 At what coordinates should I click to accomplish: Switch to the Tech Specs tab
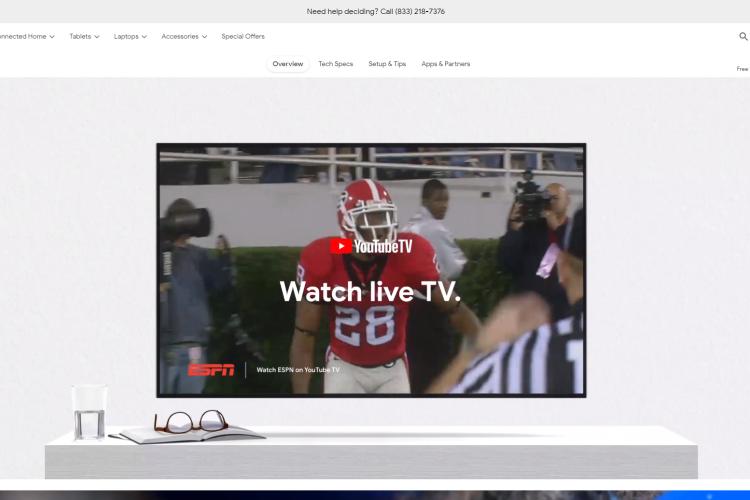click(336, 64)
